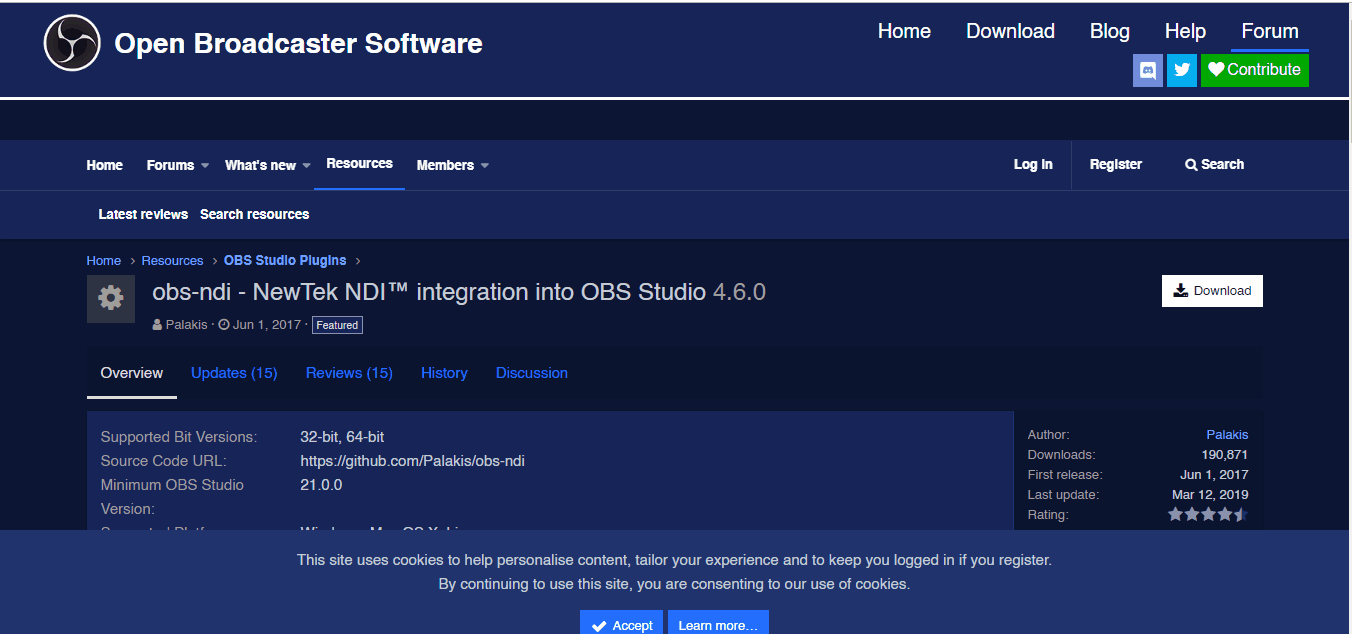Click the Featured label
Viewport: 1352px width, 634px height.
point(337,325)
